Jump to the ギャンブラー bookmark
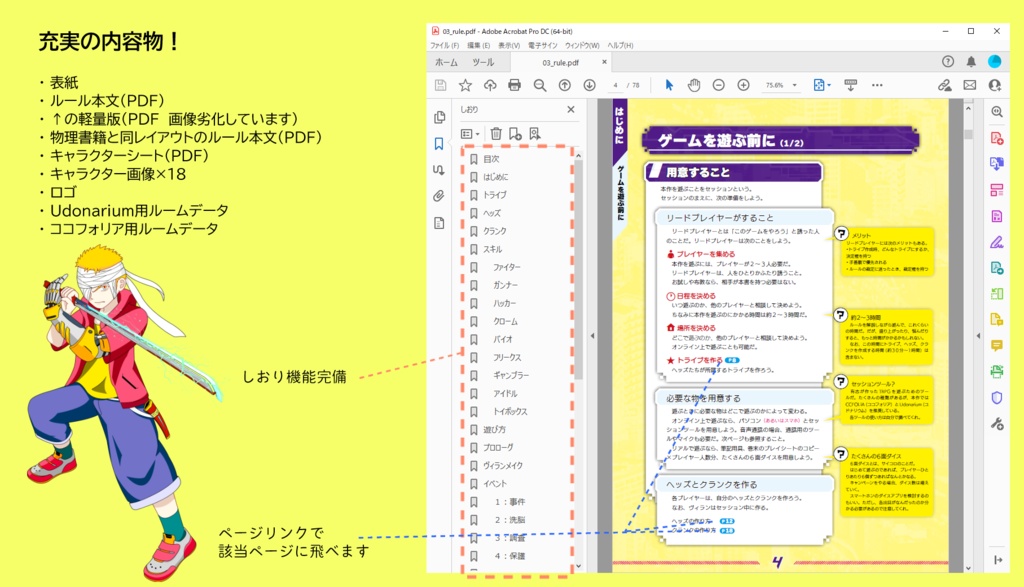The width and height of the screenshot is (1024, 587). click(511, 375)
